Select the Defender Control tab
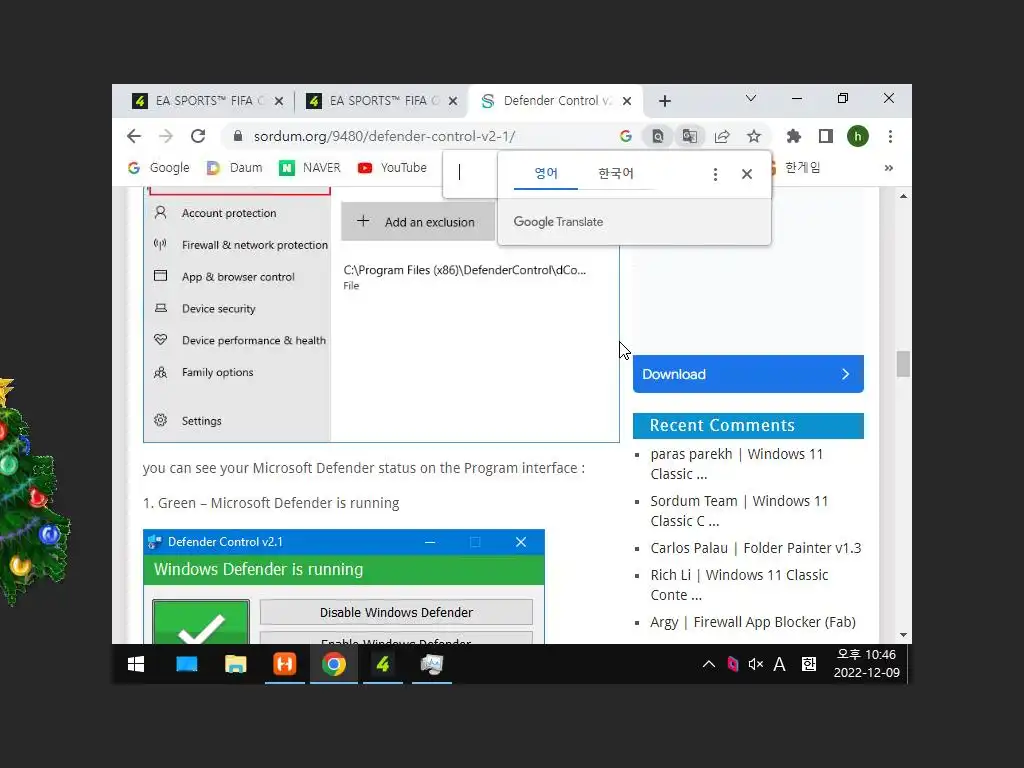Image resolution: width=1024 pixels, height=768 pixels. point(555,101)
